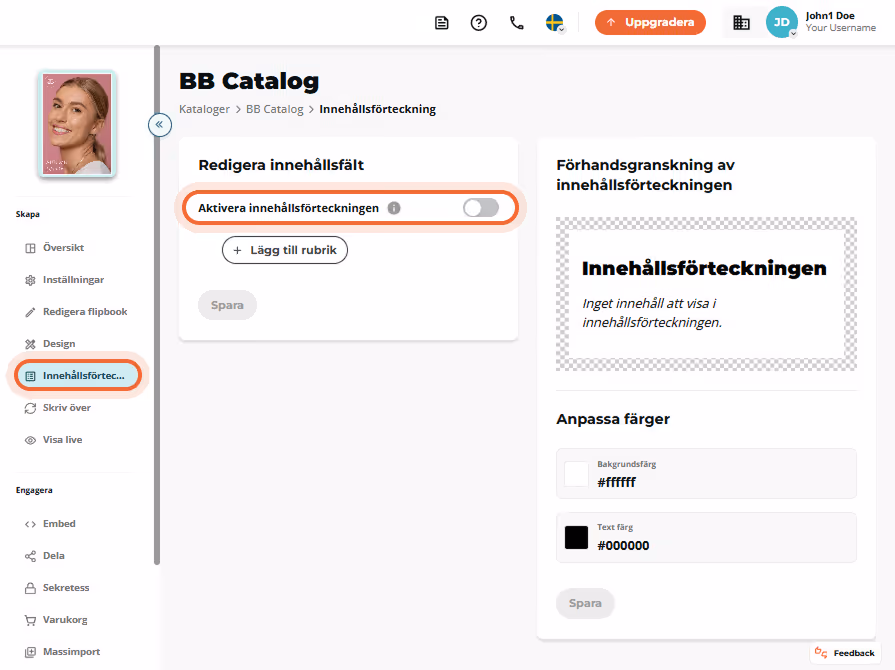Viewport: 895px width, 670px height.
Task: Collapse the sidebar with double-arrow button
Action: coord(160,124)
